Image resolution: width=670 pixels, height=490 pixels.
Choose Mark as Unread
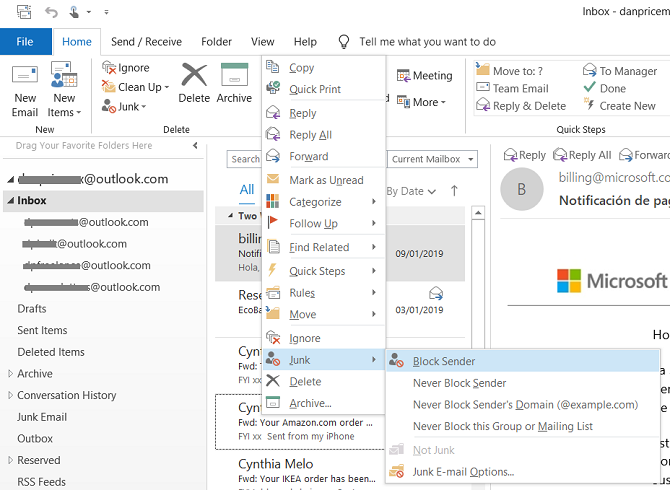pyautogui.click(x=324, y=180)
